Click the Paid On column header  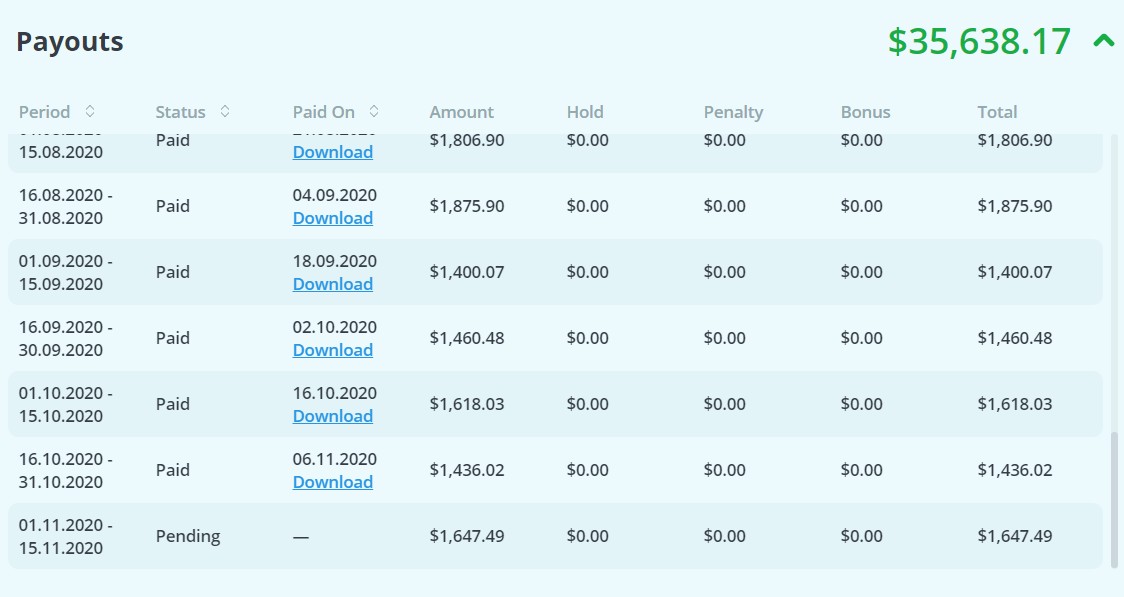[323, 112]
